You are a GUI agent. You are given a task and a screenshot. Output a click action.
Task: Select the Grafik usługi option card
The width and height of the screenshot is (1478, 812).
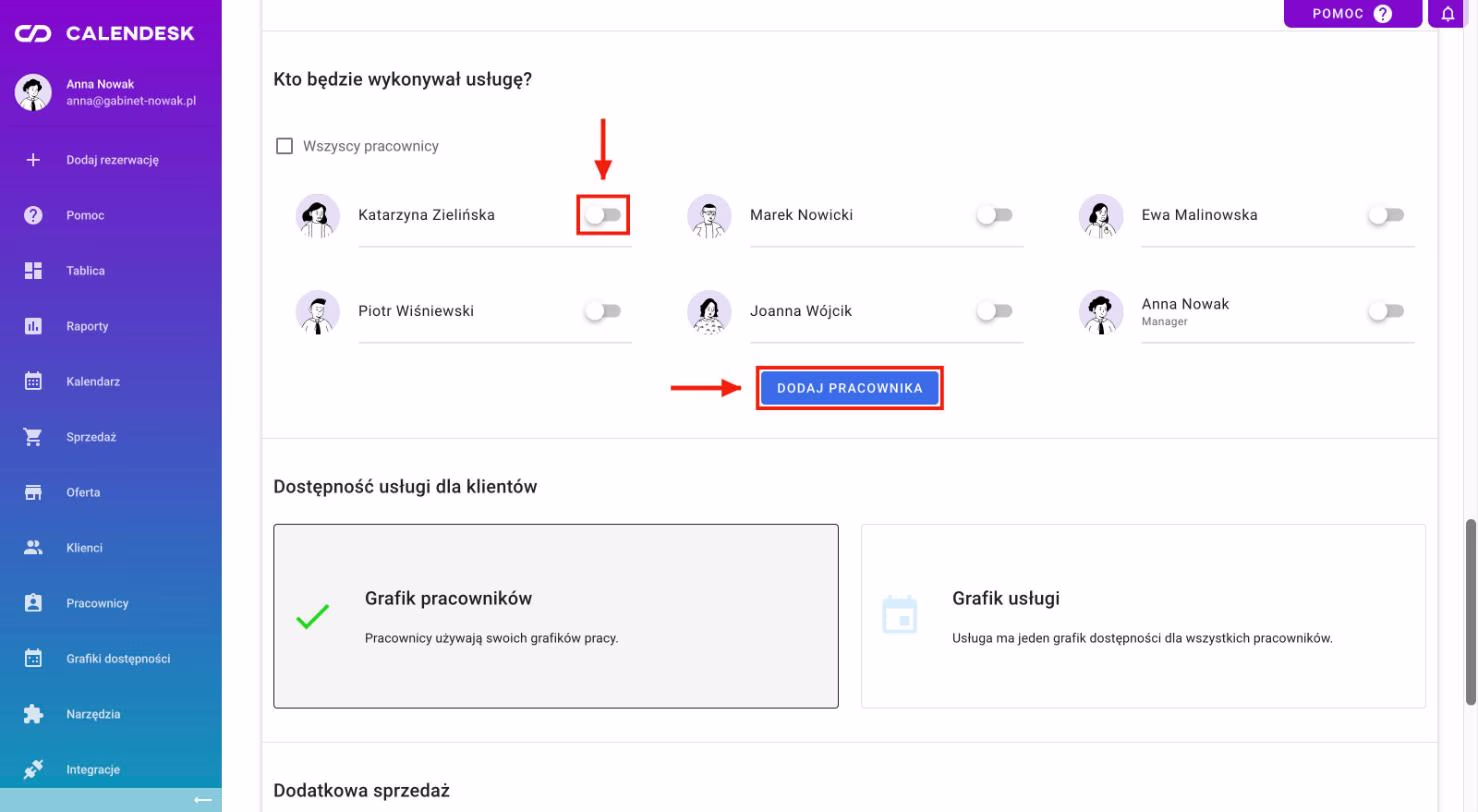click(x=1143, y=616)
